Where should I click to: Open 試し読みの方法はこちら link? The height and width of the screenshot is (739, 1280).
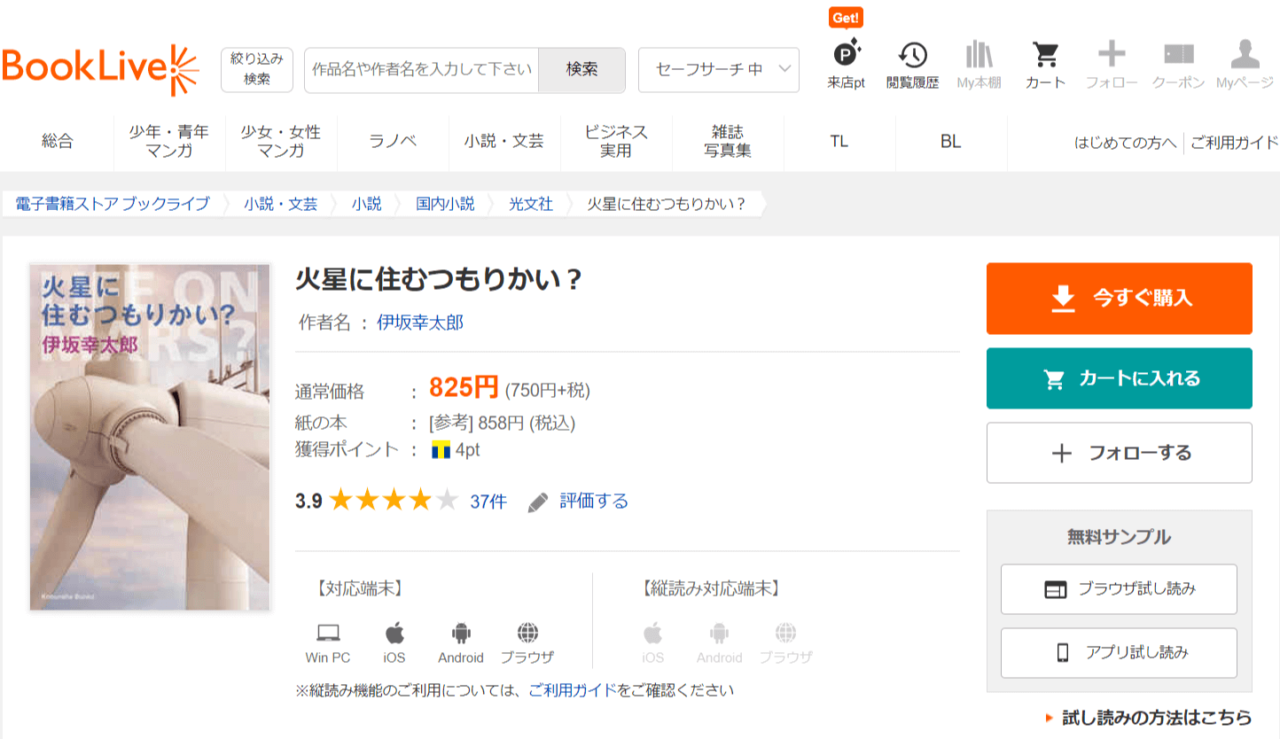1156,718
